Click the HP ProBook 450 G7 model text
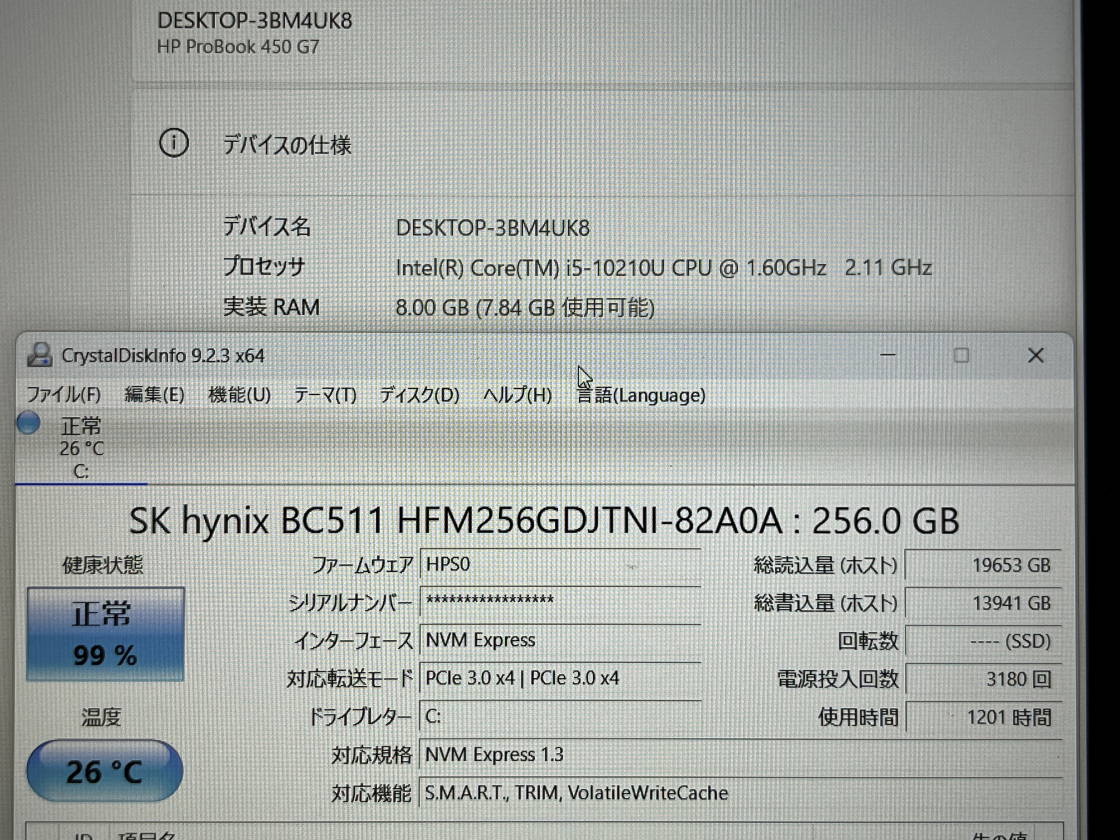 238,47
